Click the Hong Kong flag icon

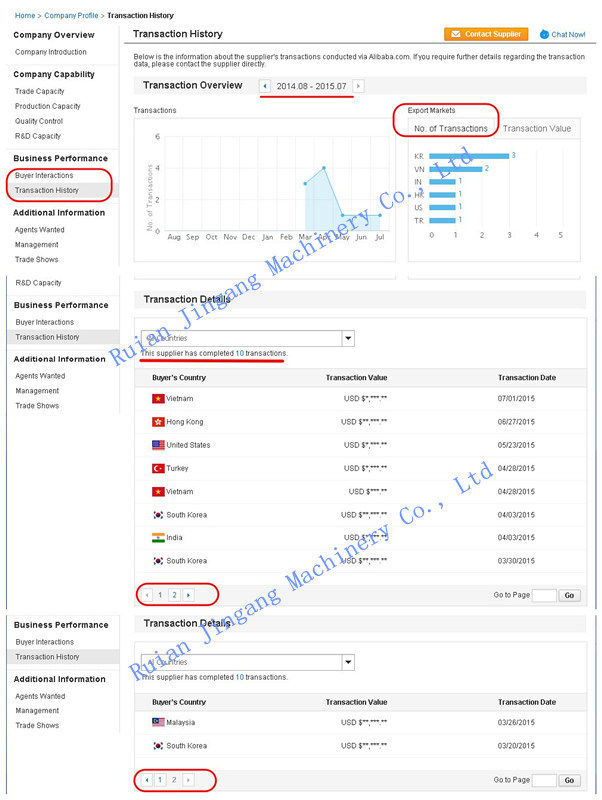tap(158, 421)
